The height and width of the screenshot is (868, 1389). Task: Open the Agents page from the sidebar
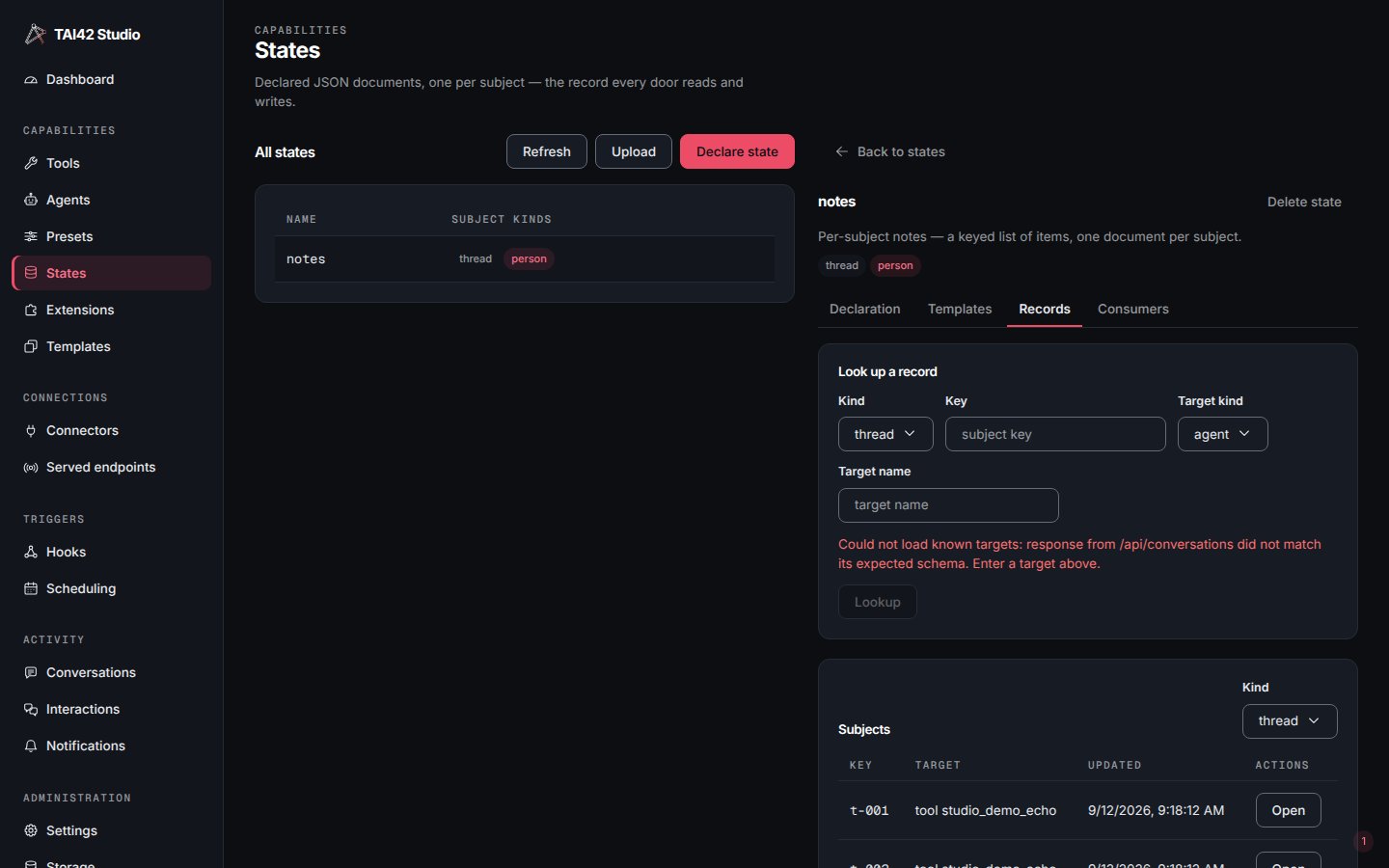coord(112,201)
